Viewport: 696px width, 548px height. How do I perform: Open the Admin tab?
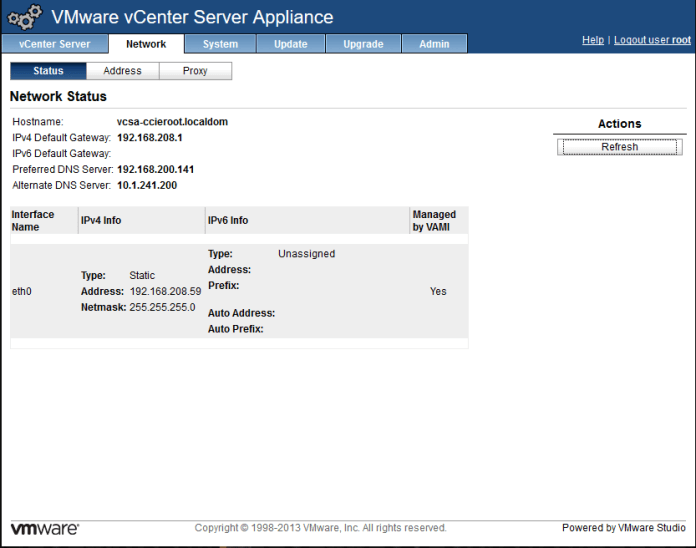pos(434,44)
